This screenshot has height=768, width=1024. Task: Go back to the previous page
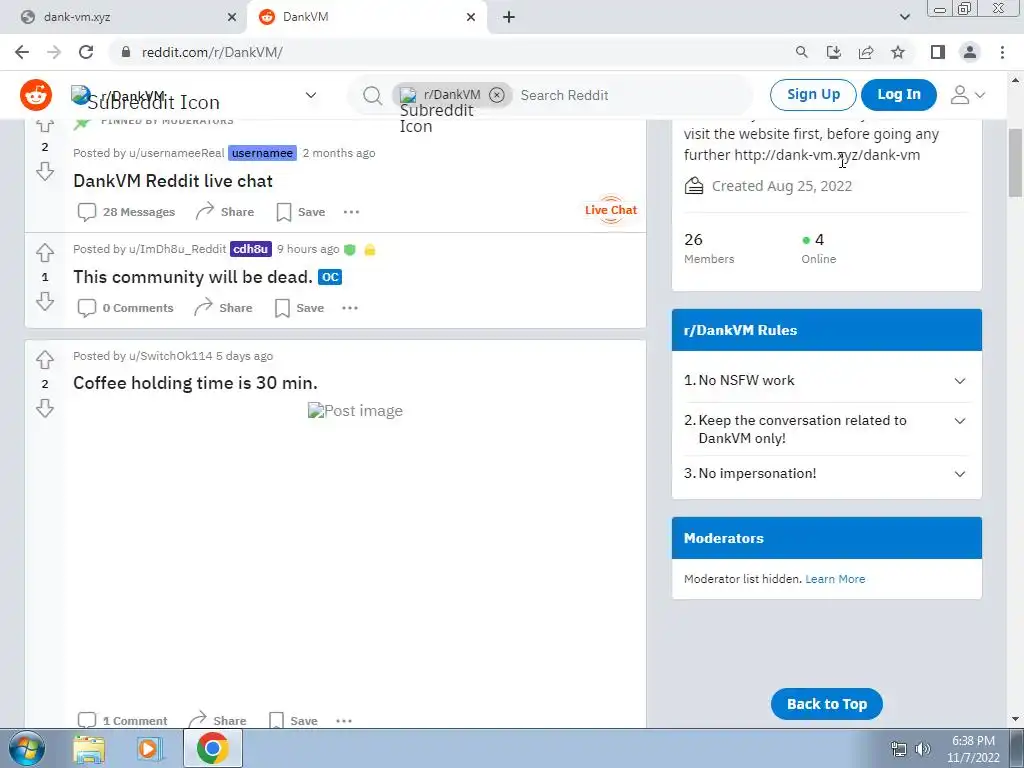tap(22, 52)
